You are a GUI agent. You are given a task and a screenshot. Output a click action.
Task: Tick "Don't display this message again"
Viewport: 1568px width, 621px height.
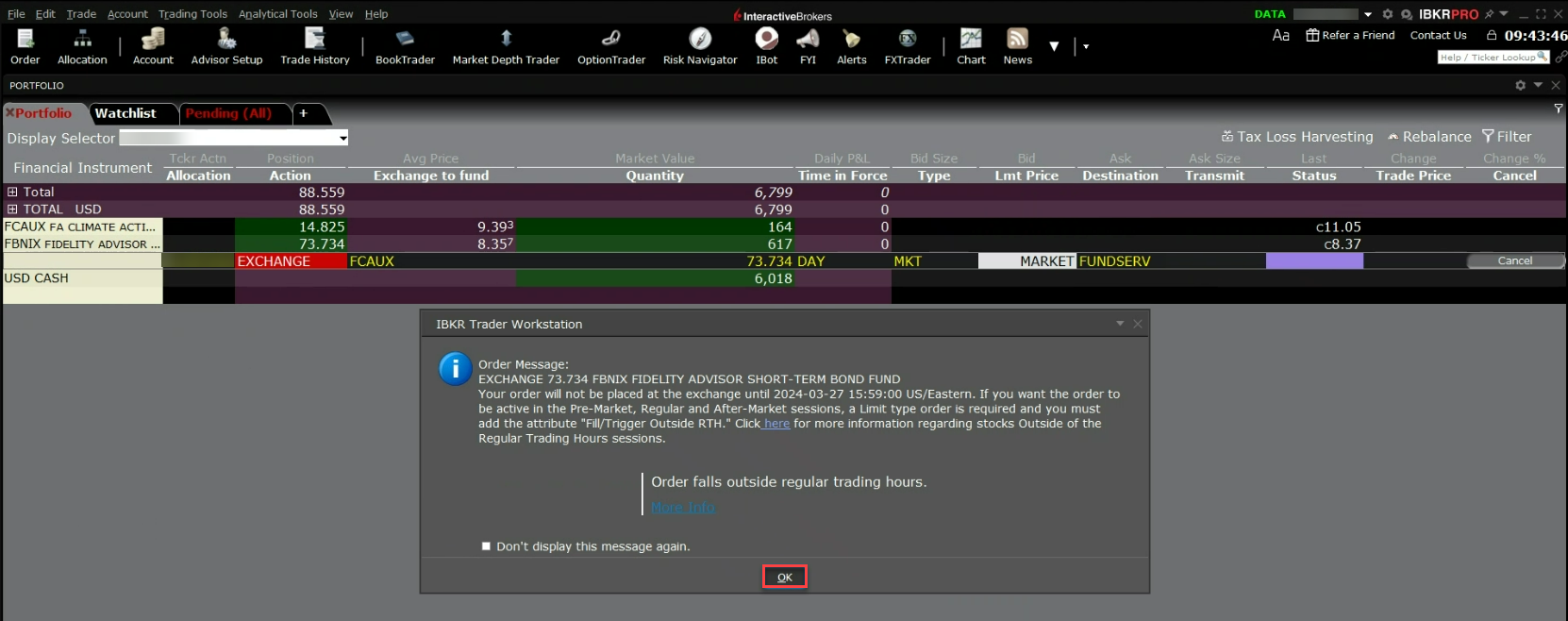486,545
